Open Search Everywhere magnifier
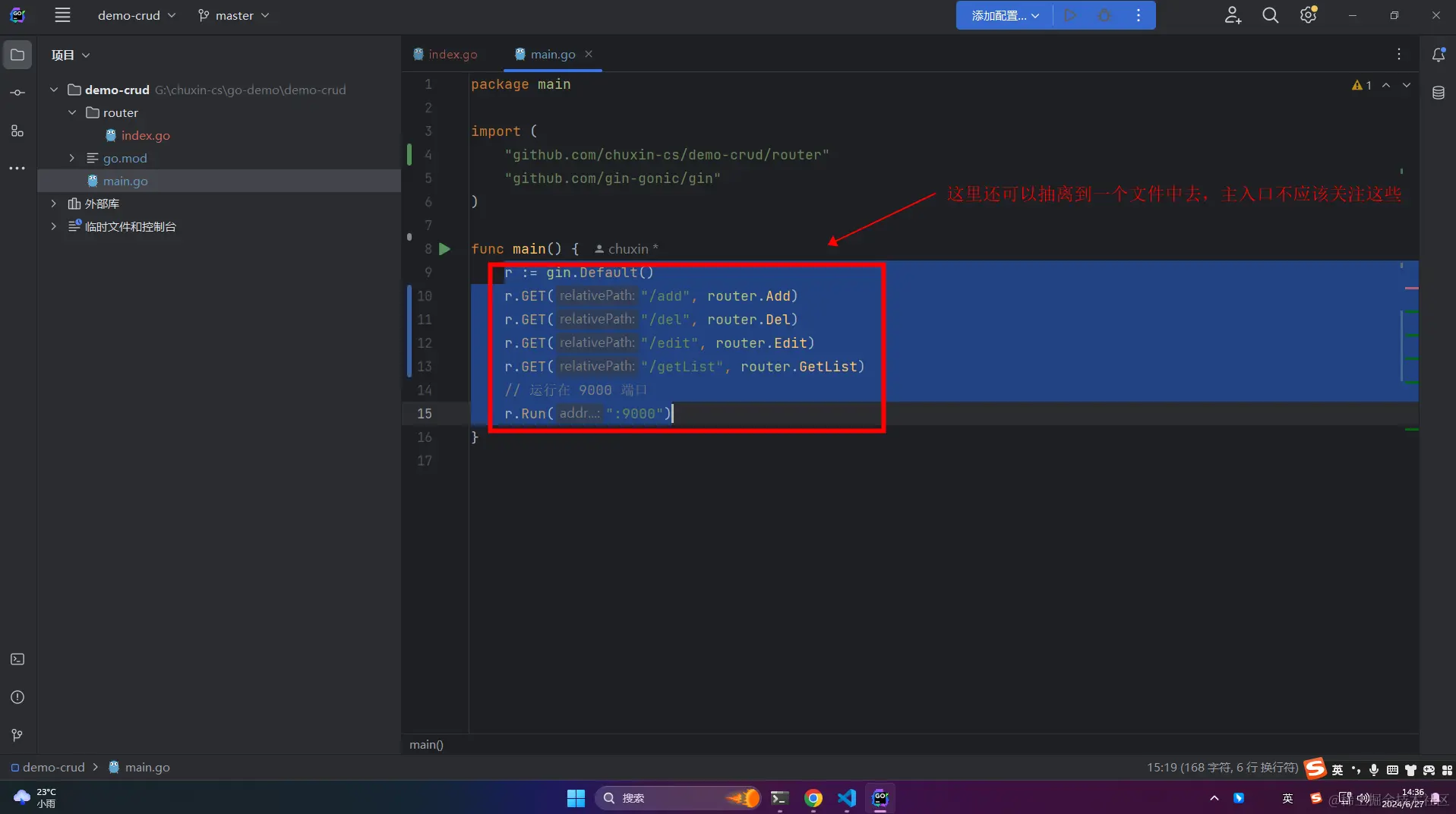Image resolution: width=1456 pixels, height=814 pixels. pyautogui.click(x=1270, y=15)
